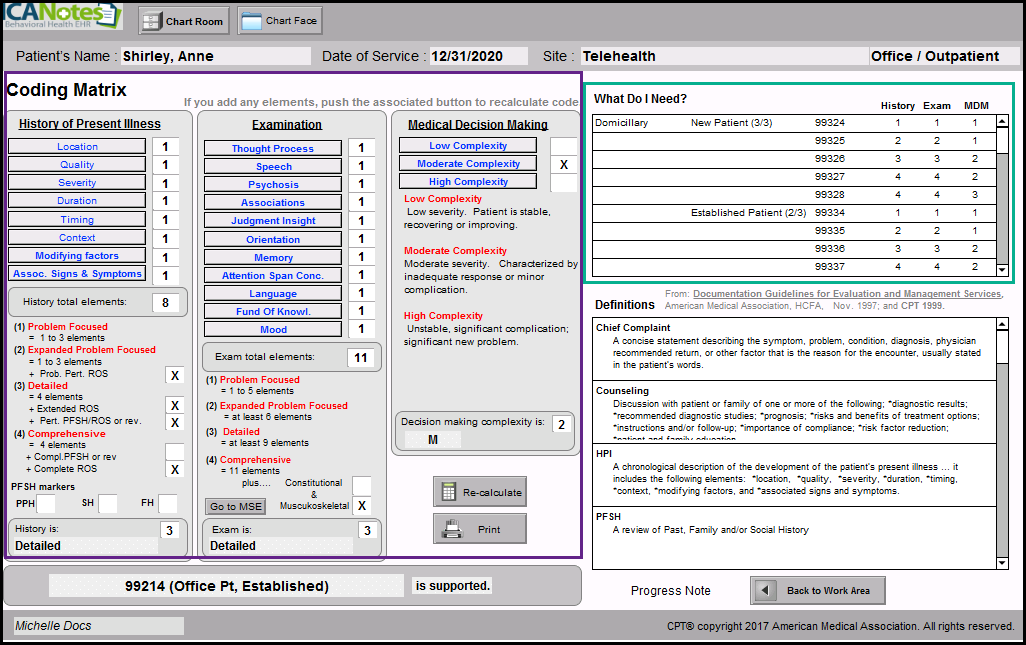1026x645 pixels.
Task: Open the Chart Room
Action: click(x=183, y=21)
